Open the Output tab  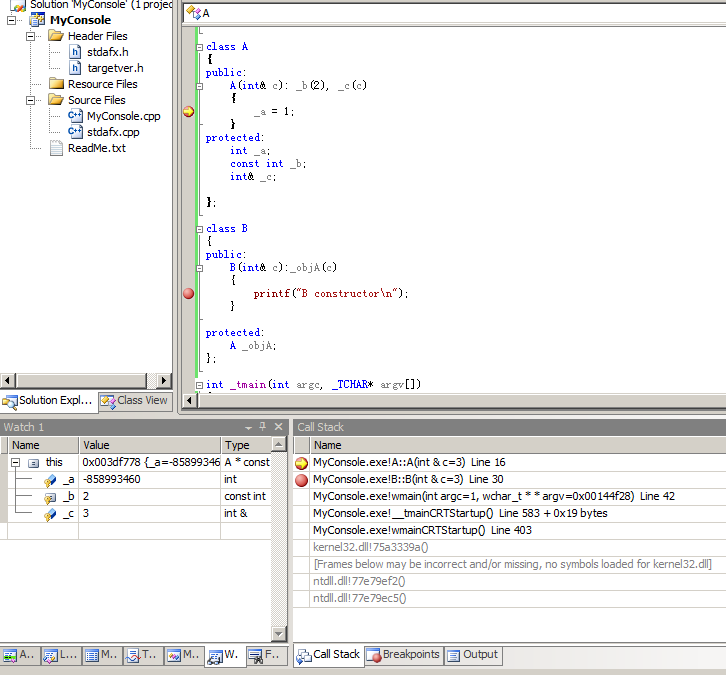(472, 655)
